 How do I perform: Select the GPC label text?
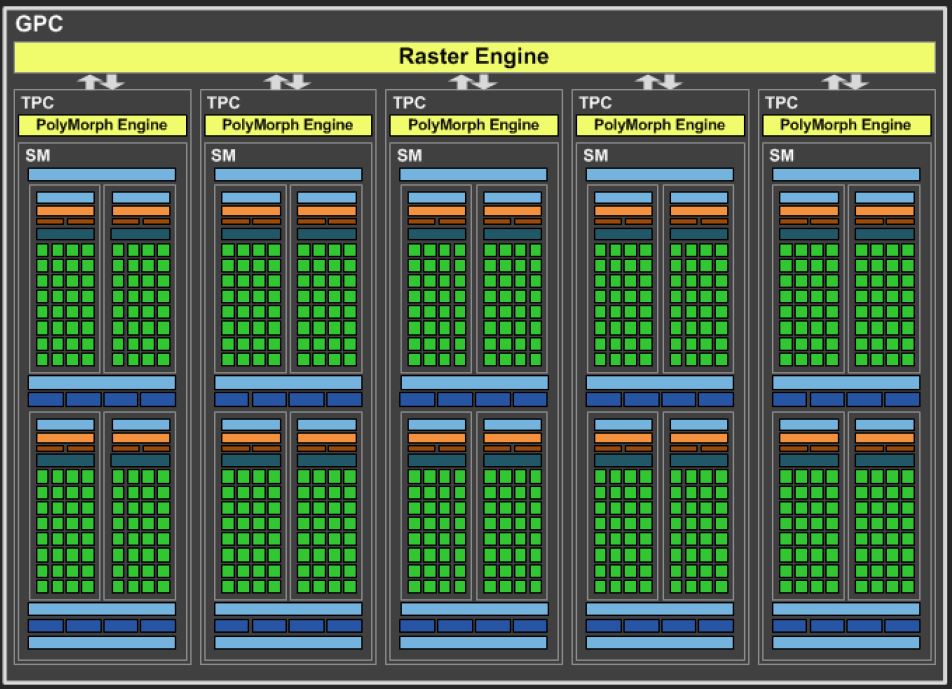39,24
